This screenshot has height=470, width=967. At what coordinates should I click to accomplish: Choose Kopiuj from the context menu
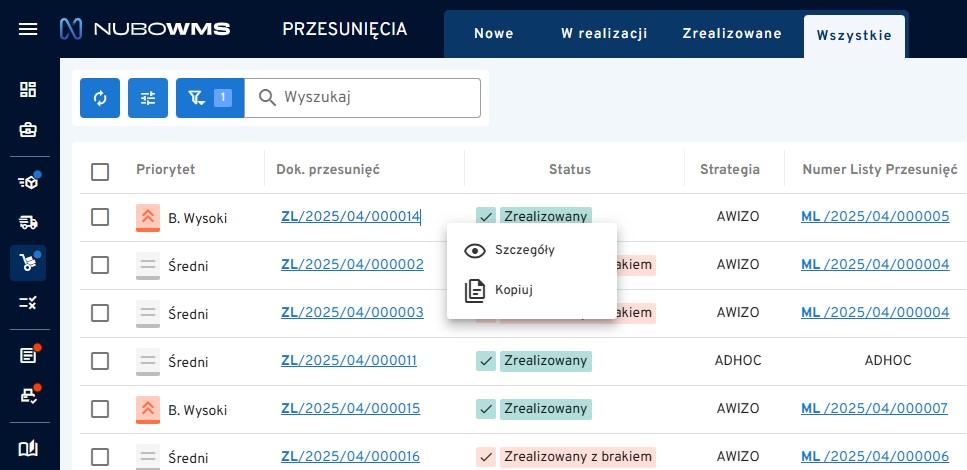pos(514,291)
